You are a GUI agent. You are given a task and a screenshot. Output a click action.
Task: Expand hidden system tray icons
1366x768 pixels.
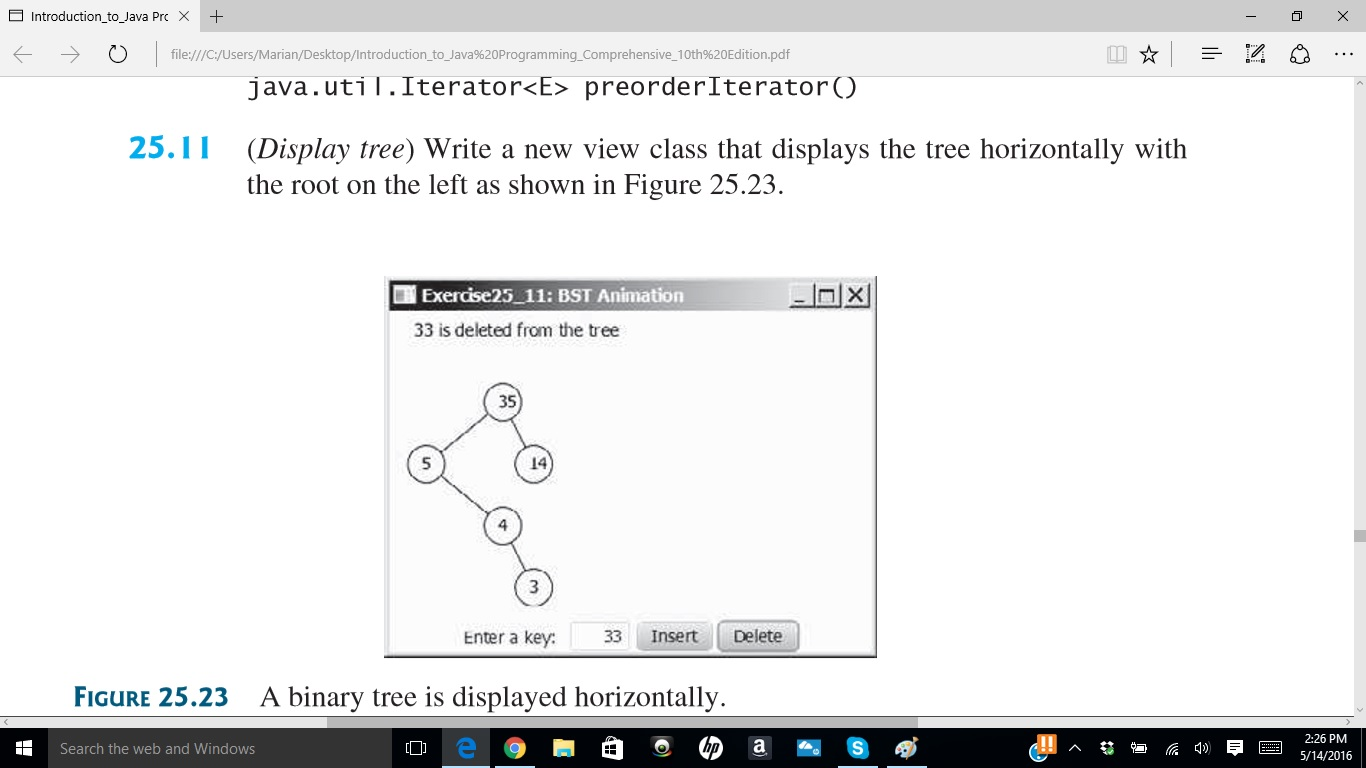1075,748
